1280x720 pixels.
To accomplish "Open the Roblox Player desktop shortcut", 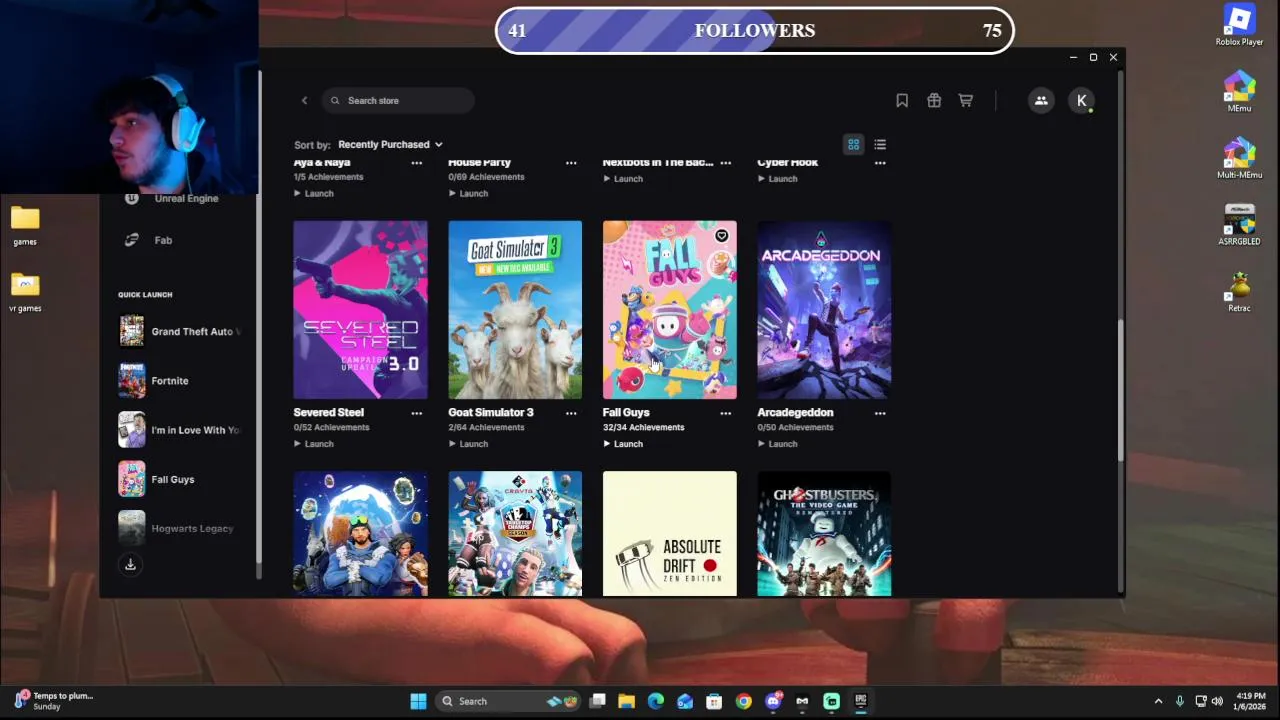I will tap(1239, 26).
